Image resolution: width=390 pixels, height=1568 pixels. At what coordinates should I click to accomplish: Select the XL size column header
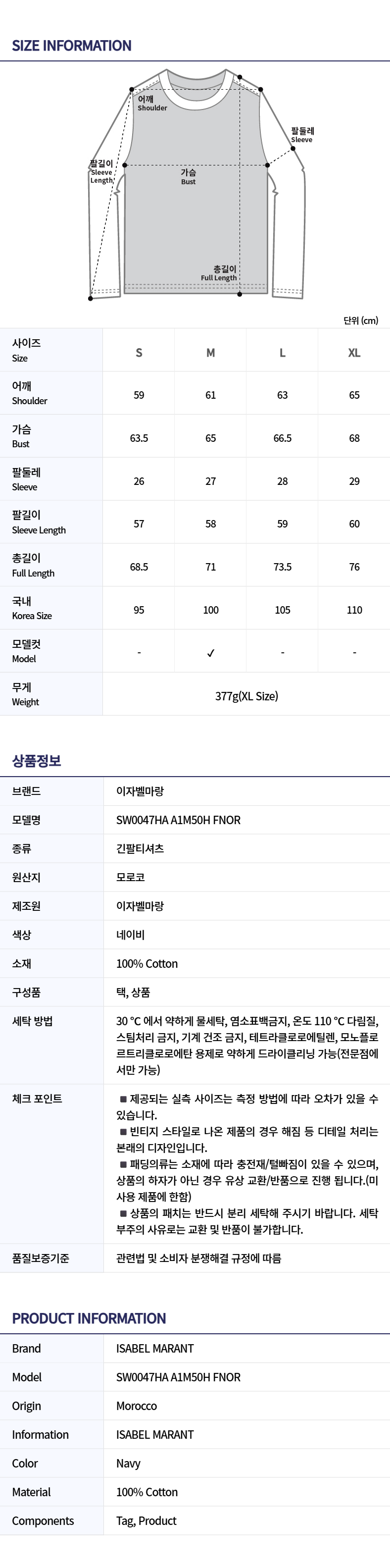coord(354,353)
